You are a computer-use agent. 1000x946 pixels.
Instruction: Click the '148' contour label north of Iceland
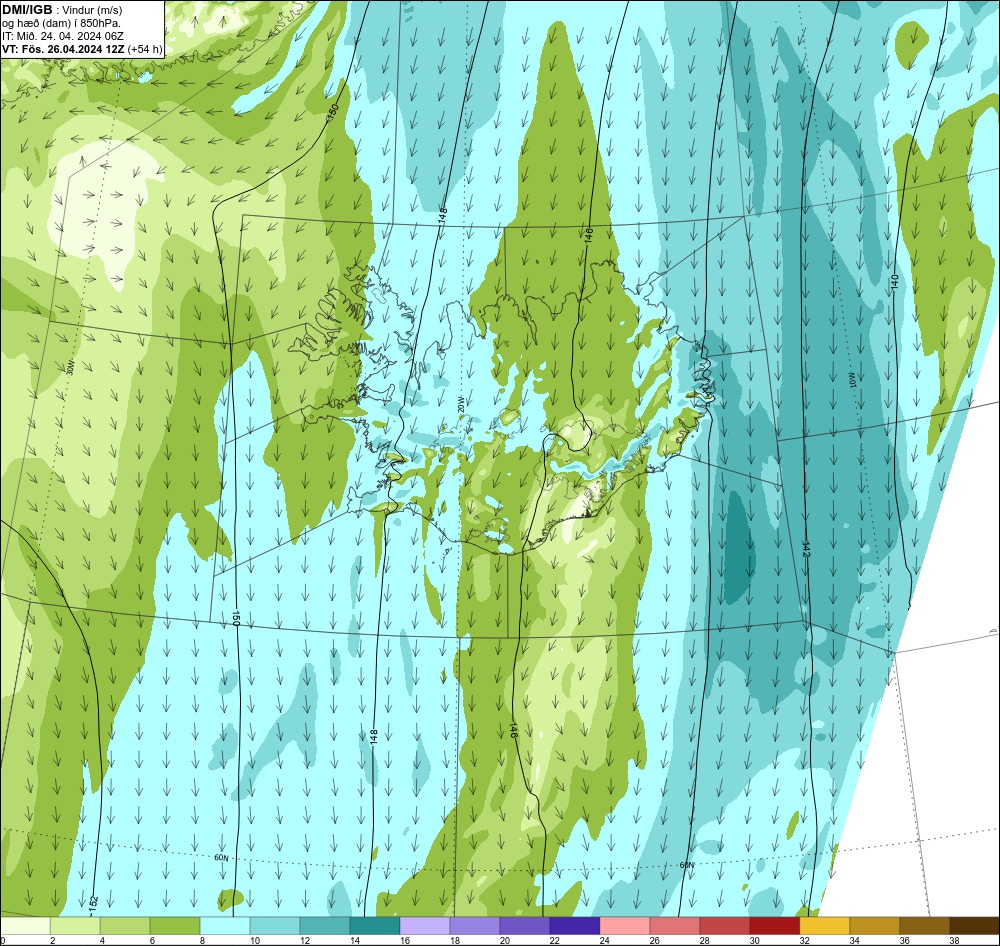pos(443,216)
